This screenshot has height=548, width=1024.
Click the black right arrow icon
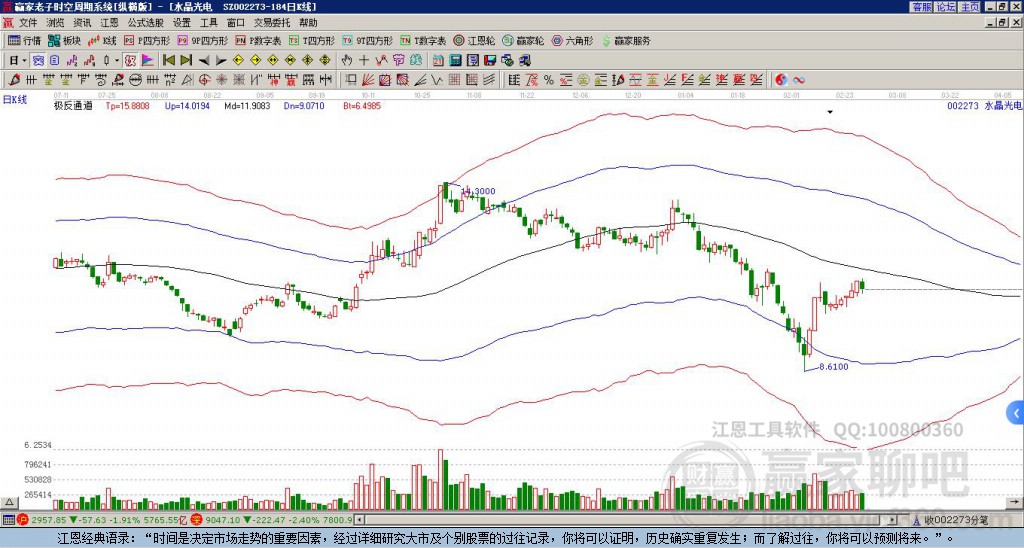pyautogui.click(x=221, y=61)
